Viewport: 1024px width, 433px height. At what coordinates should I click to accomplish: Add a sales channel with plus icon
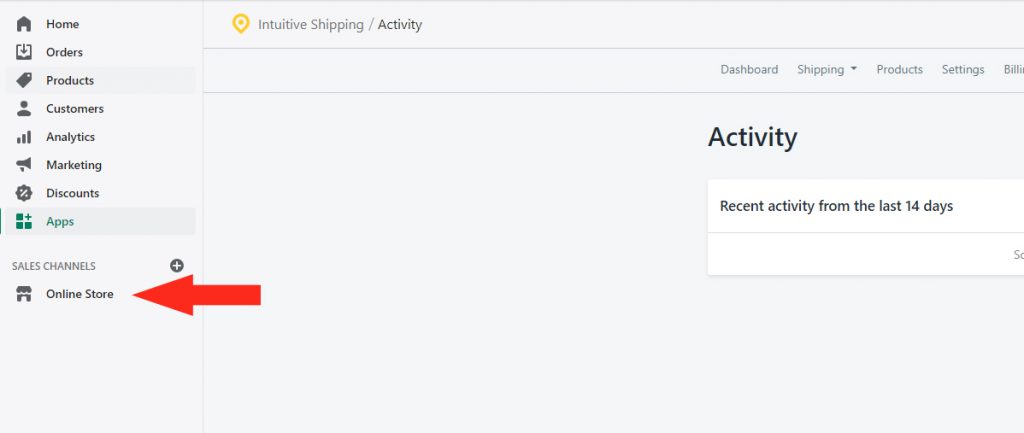click(177, 266)
